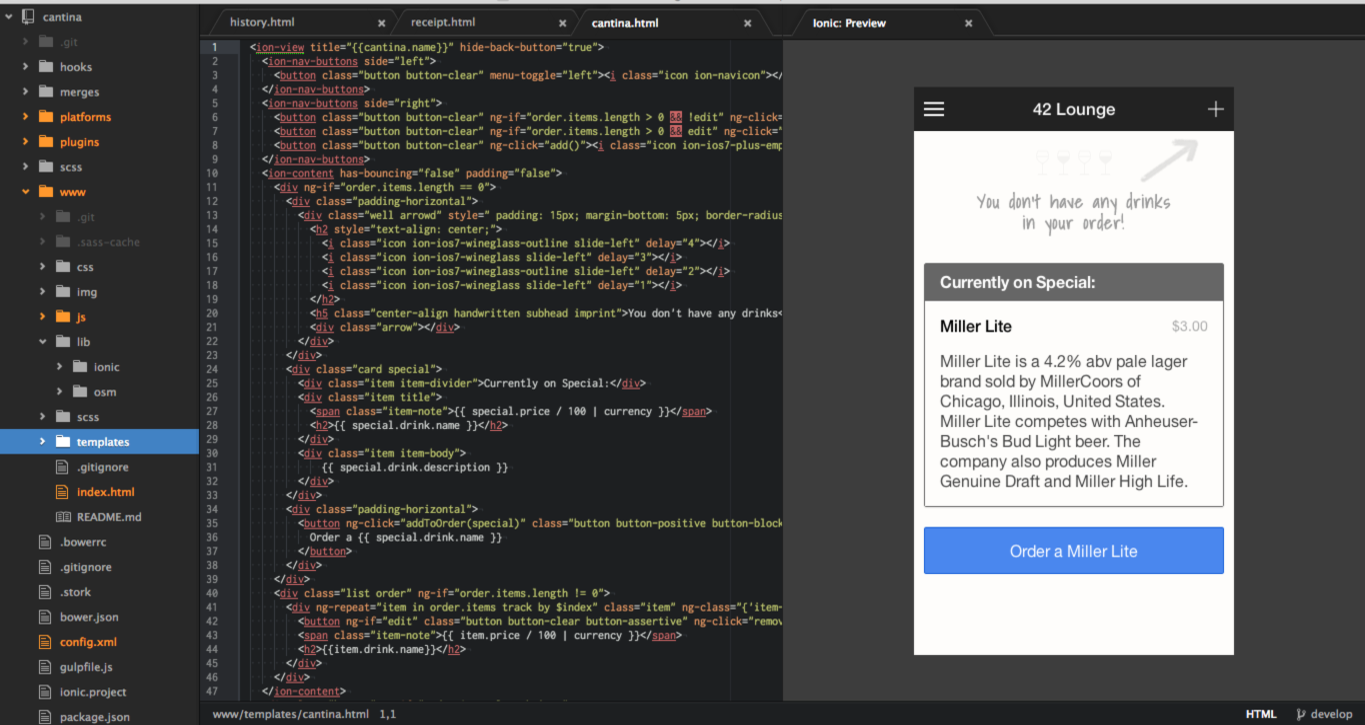Click the Miller Lite title in preview card
The width and height of the screenshot is (1365, 725).
click(975, 326)
